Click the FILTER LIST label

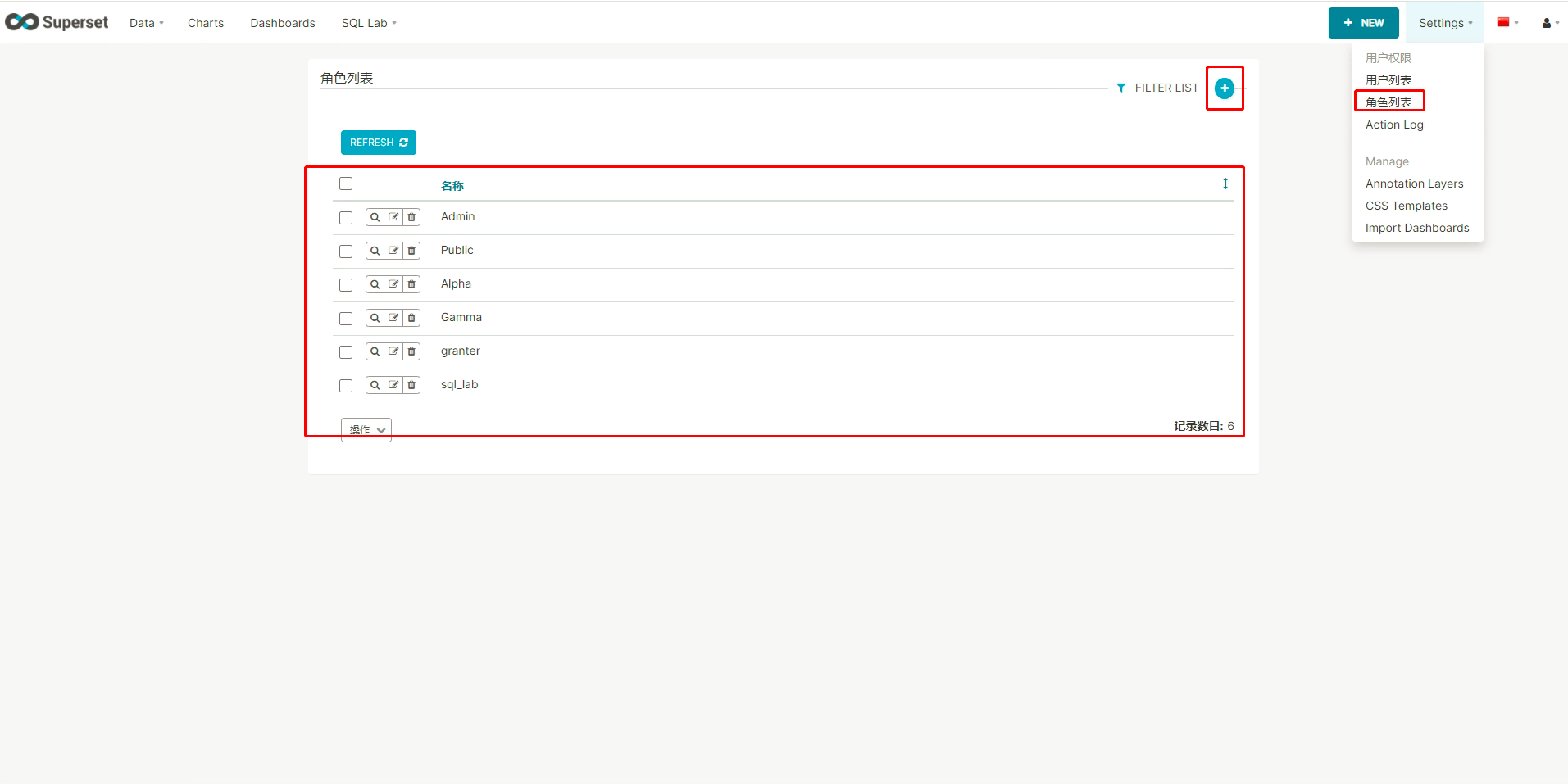click(x=1166, y=88)
